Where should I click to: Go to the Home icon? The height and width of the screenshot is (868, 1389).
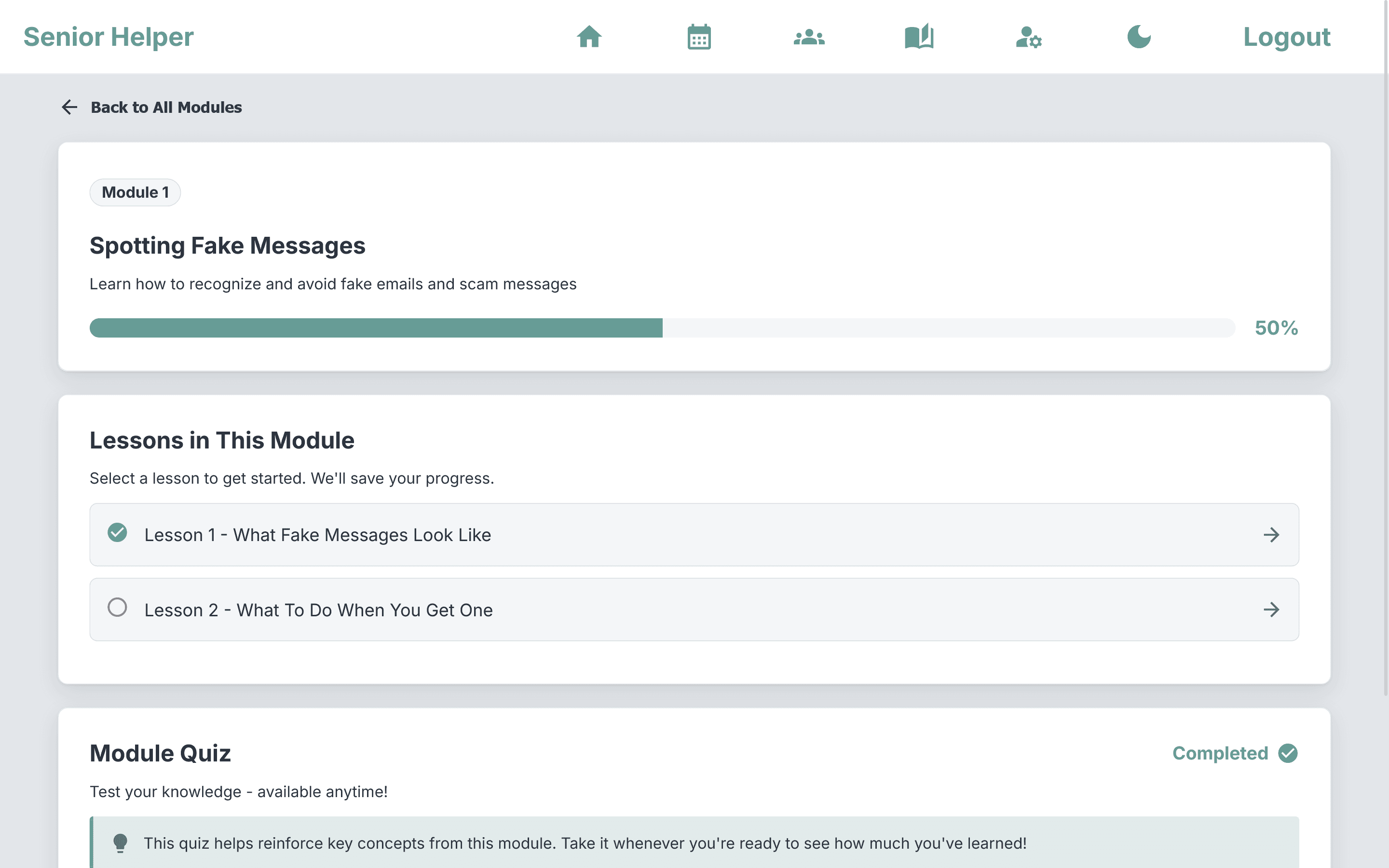[x=589, y=37]
